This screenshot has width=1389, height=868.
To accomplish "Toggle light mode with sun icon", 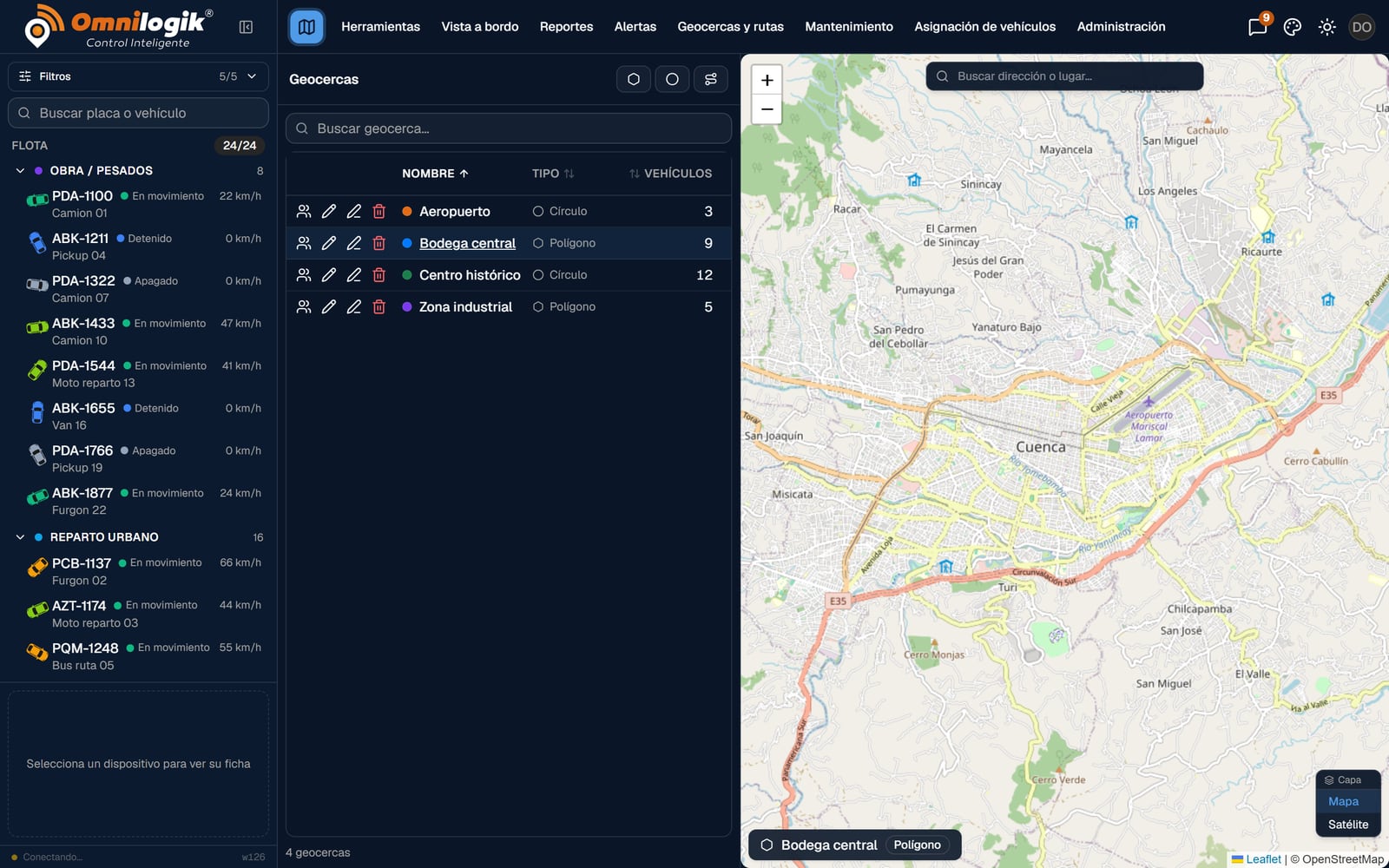I will (1326, 27).
